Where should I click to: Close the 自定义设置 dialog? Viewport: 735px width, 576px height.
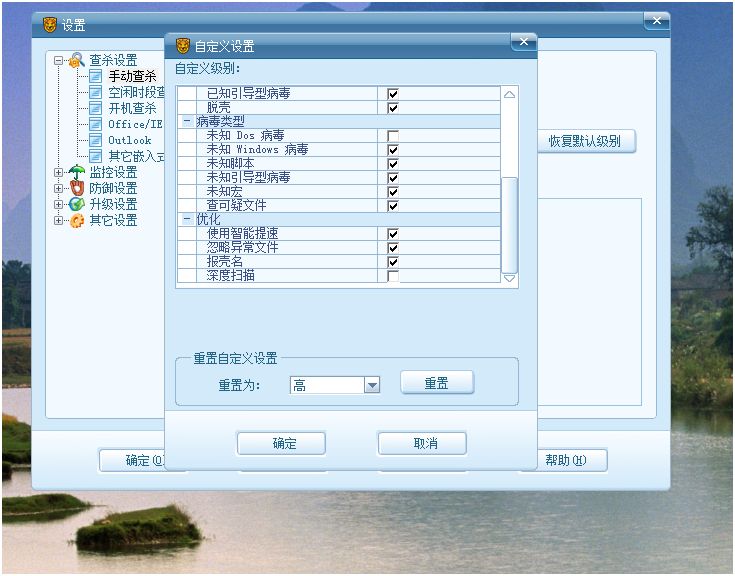[524, 42]
